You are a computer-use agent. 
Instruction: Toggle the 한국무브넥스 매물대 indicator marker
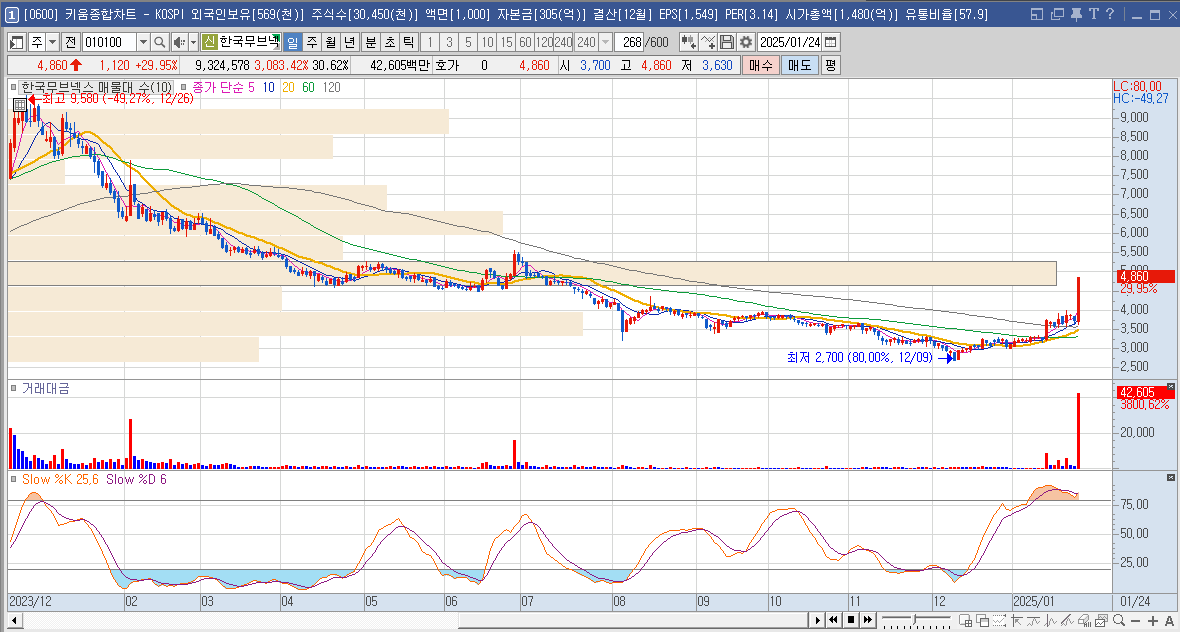pos(14,87)
